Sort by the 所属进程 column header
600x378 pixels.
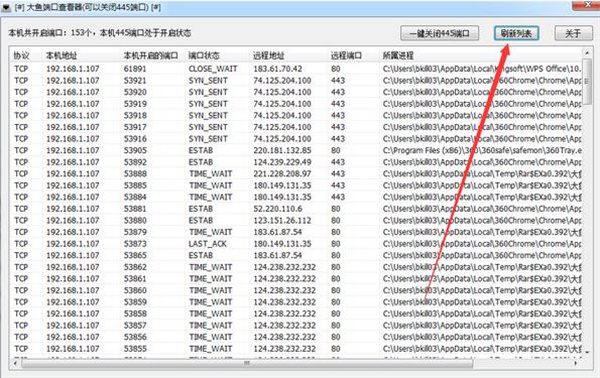pos(398,55)
